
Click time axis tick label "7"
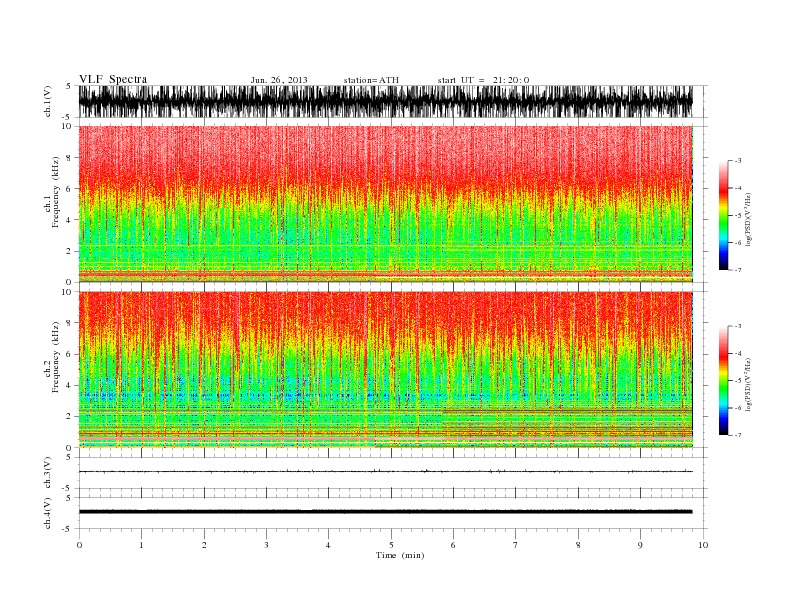pos(516,545)
